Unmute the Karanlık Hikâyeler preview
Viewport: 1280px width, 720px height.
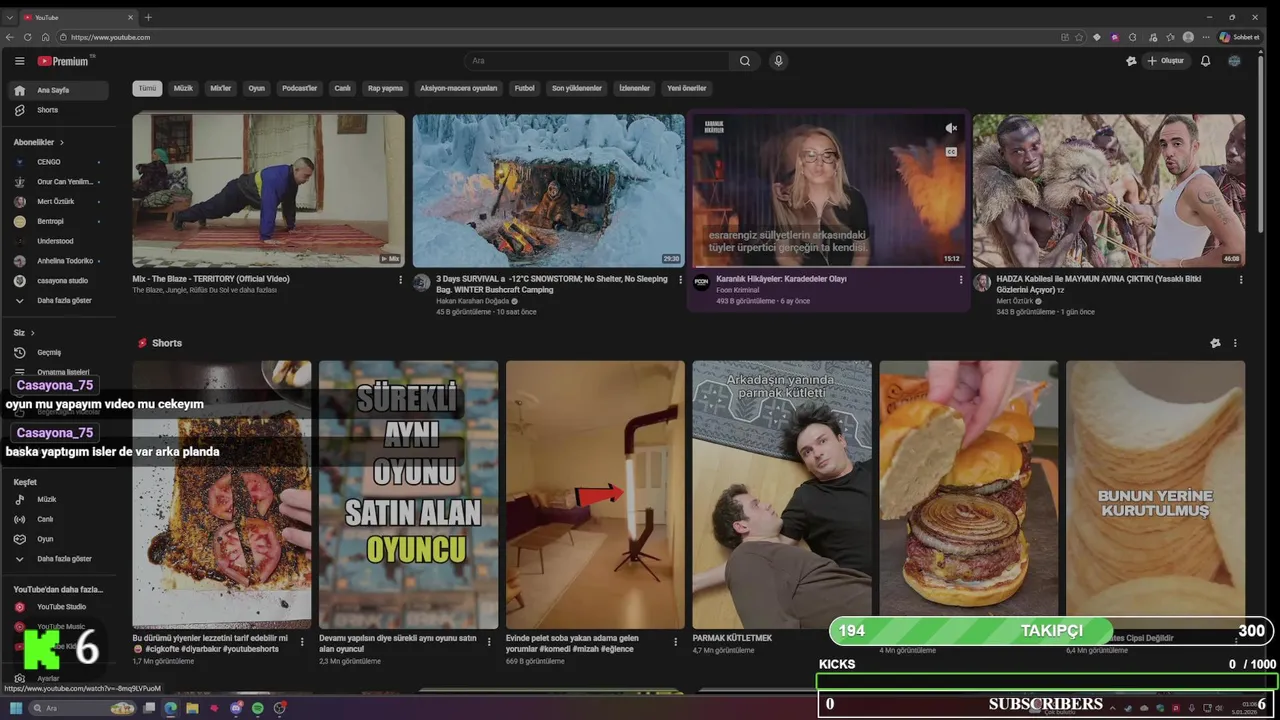(x=951, y=128)
